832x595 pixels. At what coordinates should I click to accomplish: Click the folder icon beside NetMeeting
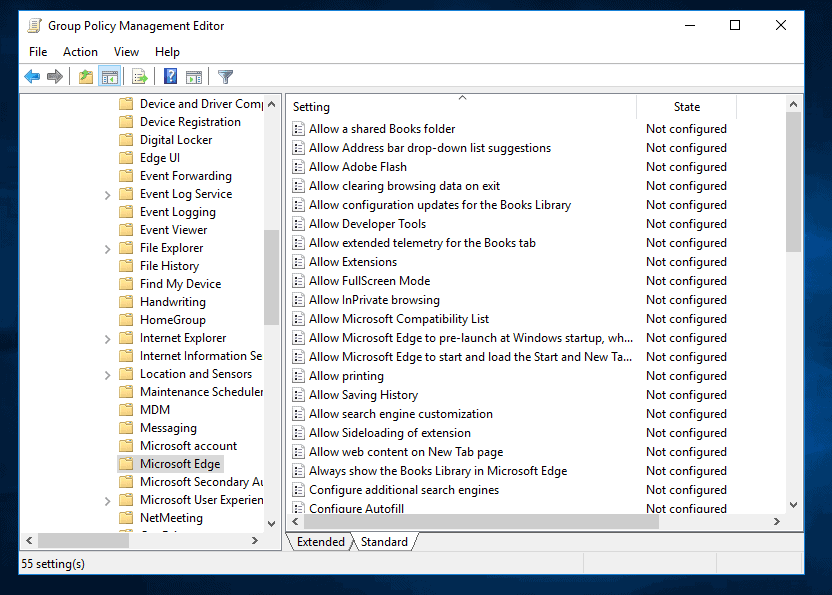click(x=126, y=518)
